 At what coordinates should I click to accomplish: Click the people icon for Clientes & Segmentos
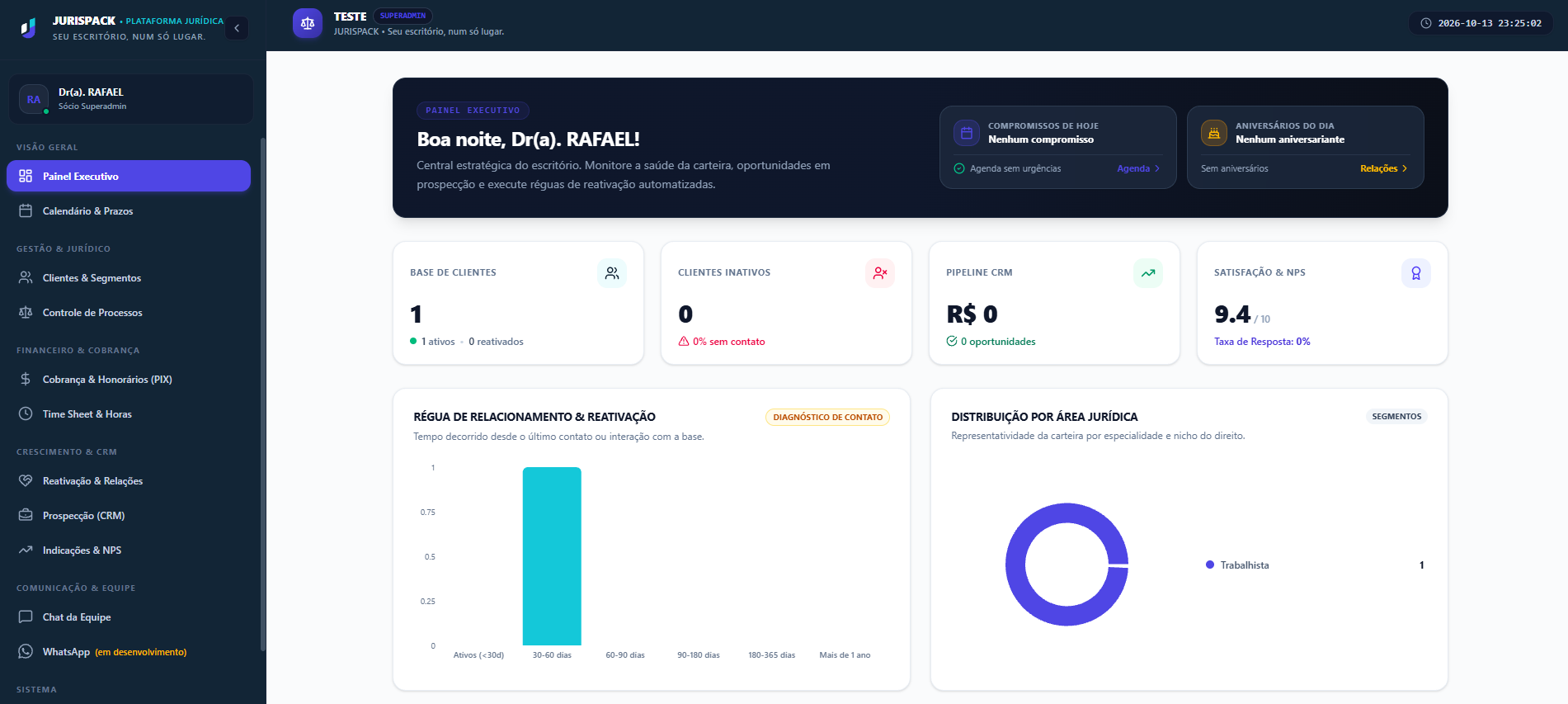26,277
